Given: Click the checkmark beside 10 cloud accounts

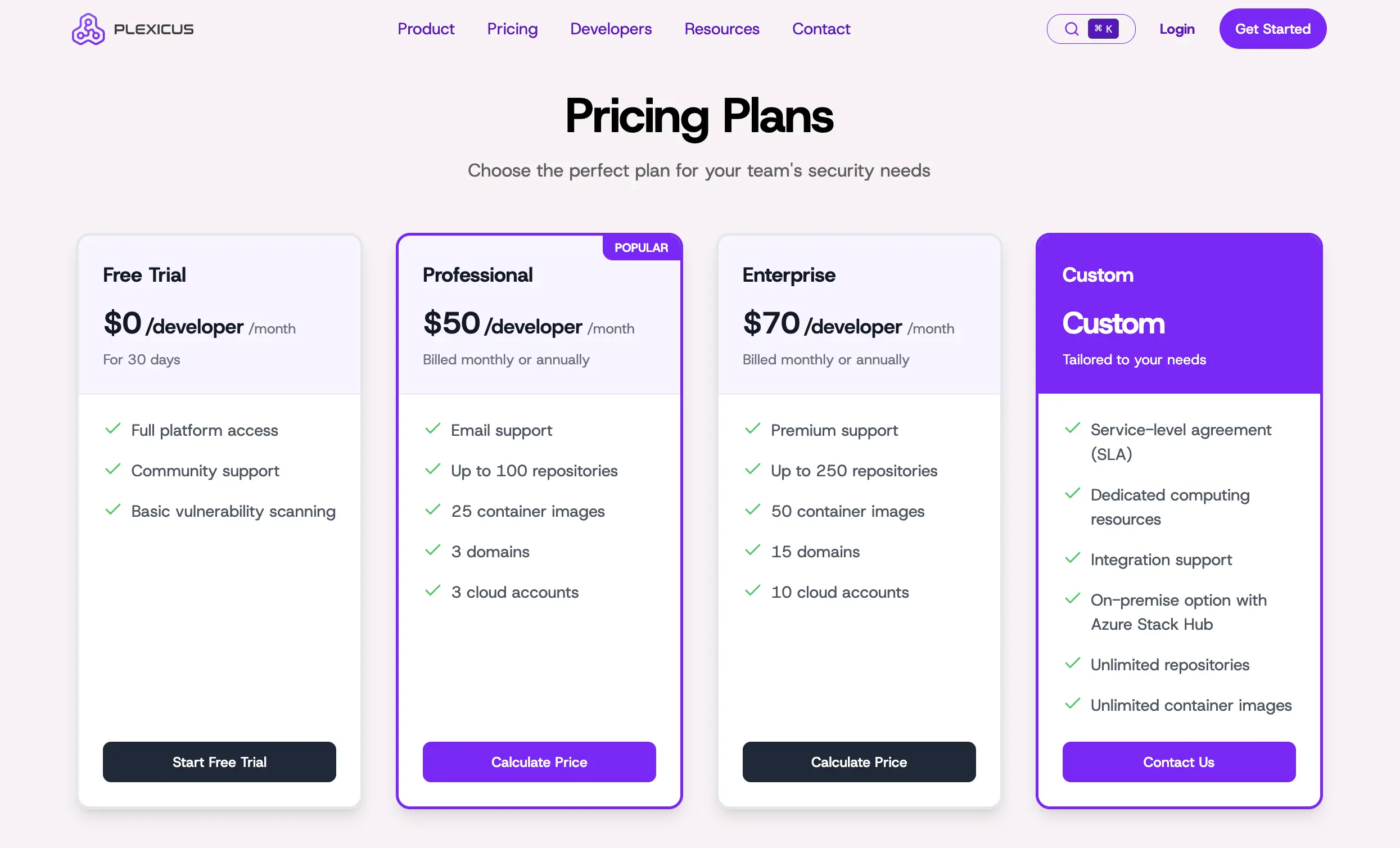Looking at the screenshot, I should coord(752,591).
